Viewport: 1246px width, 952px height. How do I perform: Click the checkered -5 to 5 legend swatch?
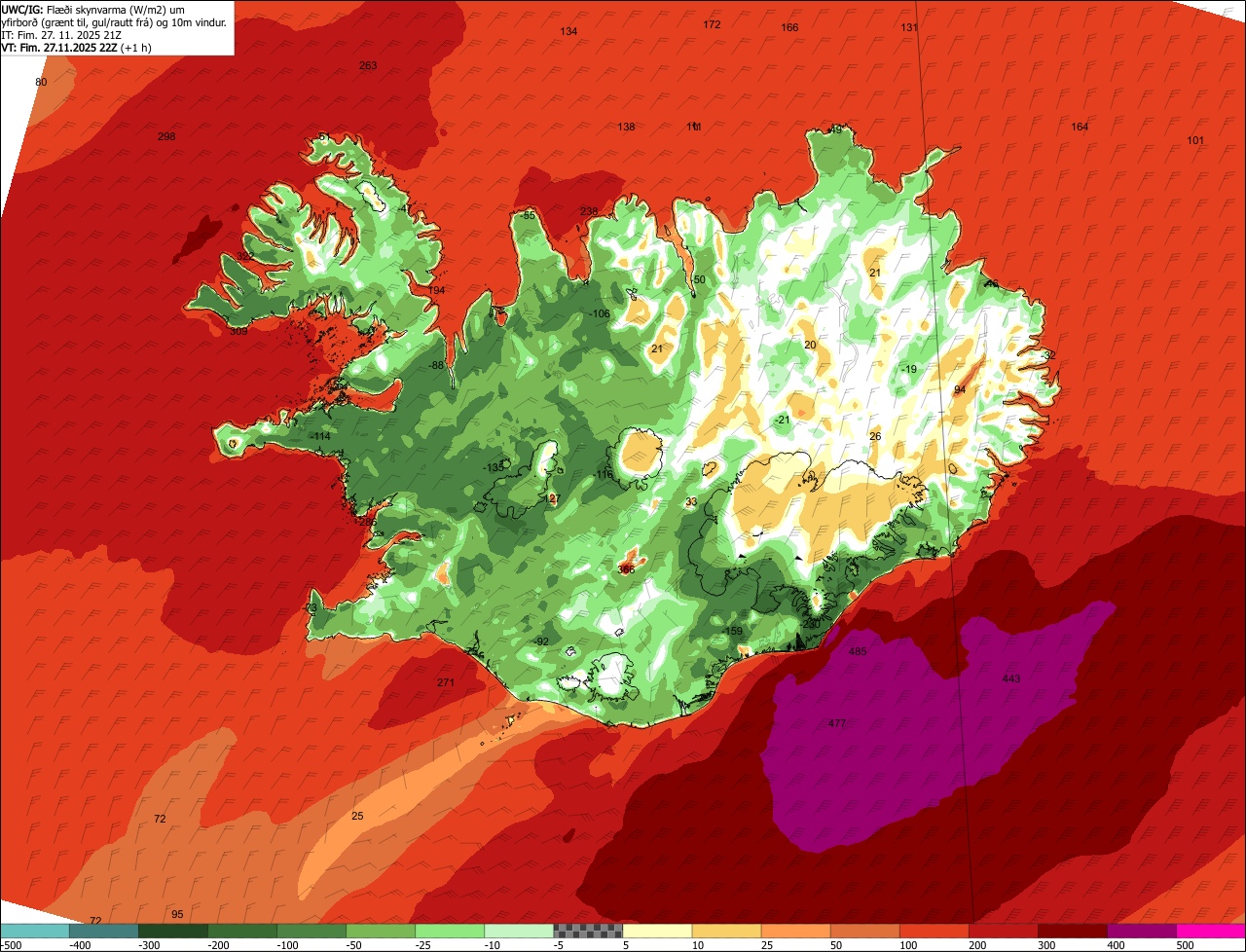[x=588, y=931]
